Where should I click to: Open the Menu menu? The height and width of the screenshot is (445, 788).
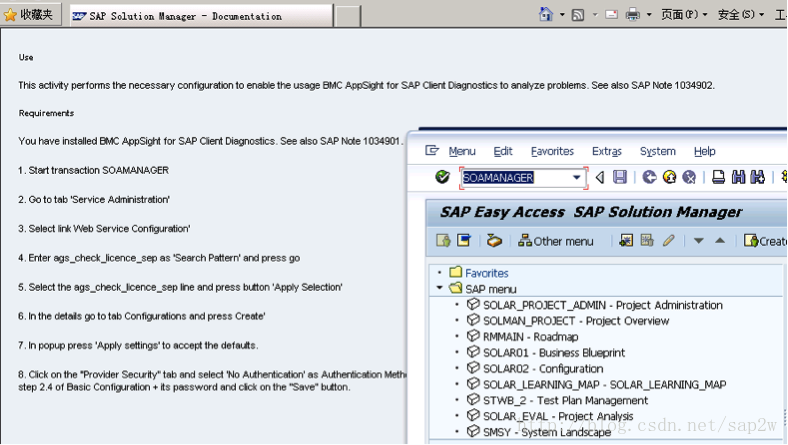[462, 151]
